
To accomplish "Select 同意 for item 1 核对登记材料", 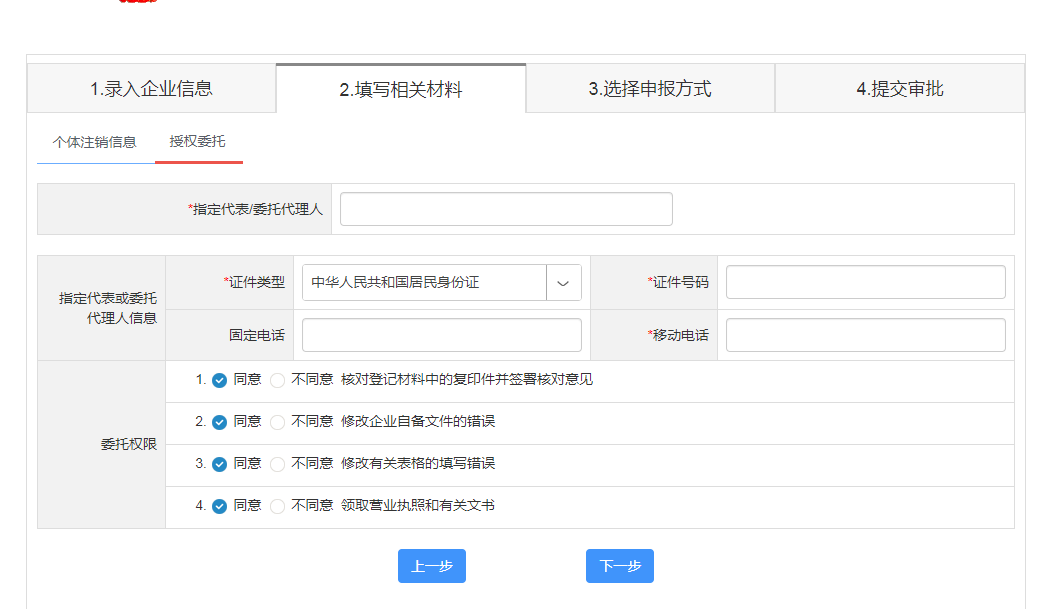I will click(x=220, y=380).
